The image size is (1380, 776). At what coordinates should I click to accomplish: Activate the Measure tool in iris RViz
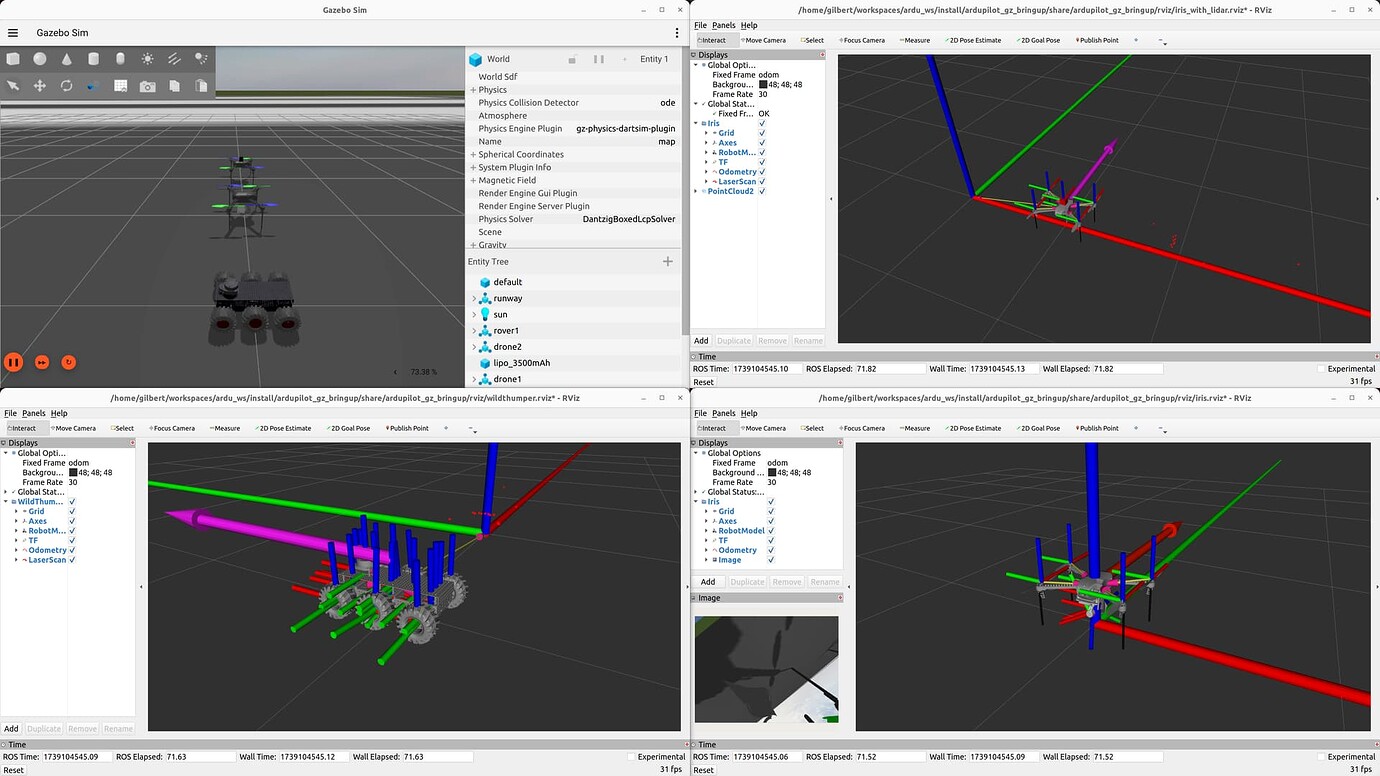click(914, 427)
